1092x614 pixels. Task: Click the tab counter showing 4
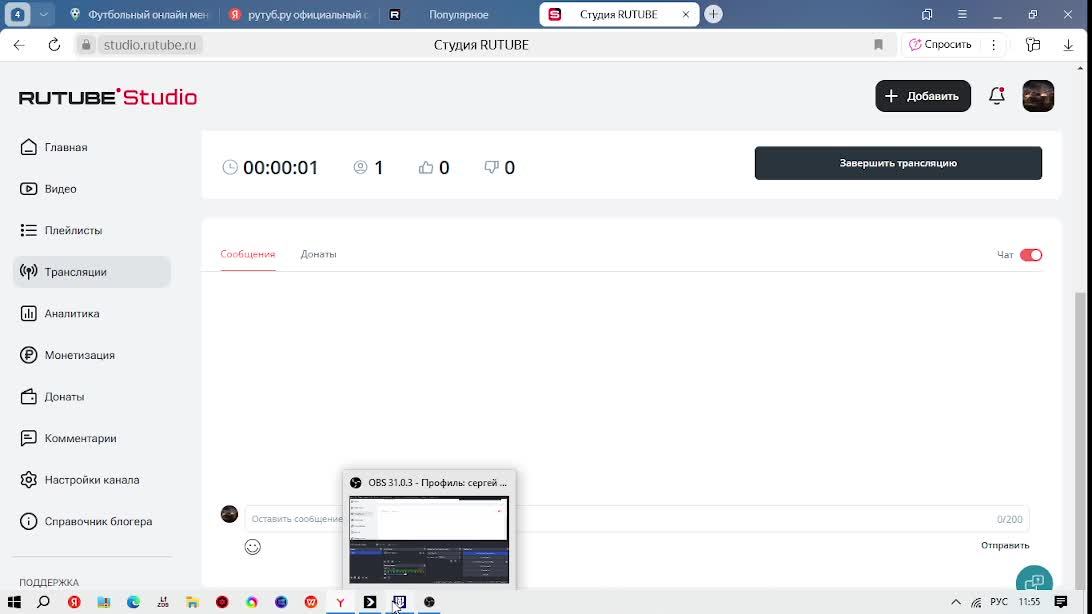point(17,14)
